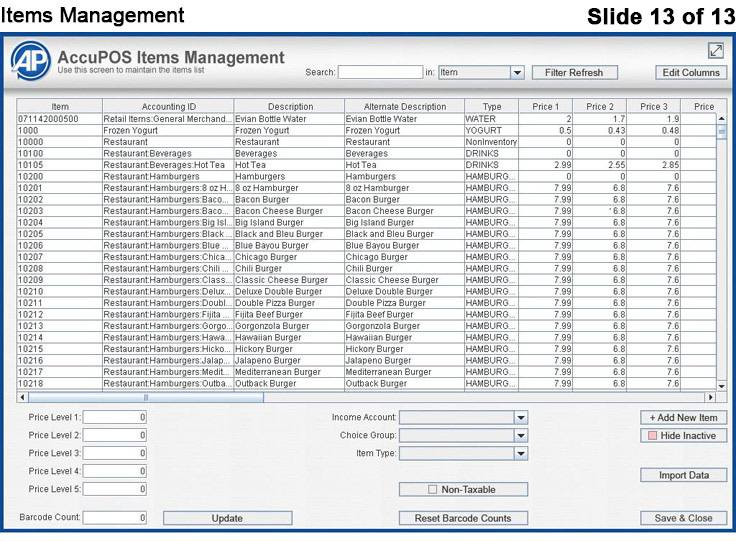Select the Frozen Yogurt description cell
Viewport: 736px width, 541px height.
(x=289, y=130)
